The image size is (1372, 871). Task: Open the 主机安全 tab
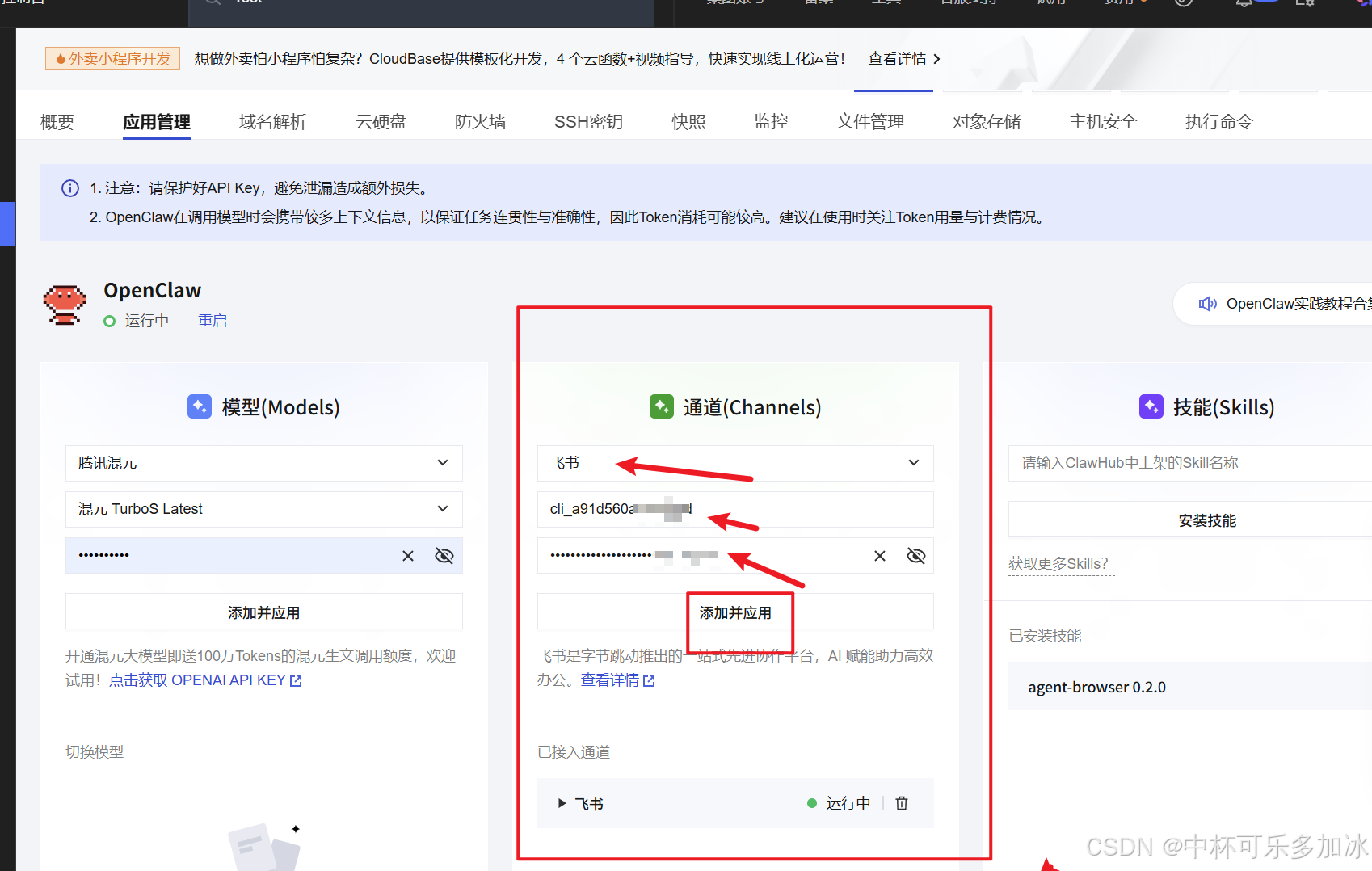point(1103,122)
